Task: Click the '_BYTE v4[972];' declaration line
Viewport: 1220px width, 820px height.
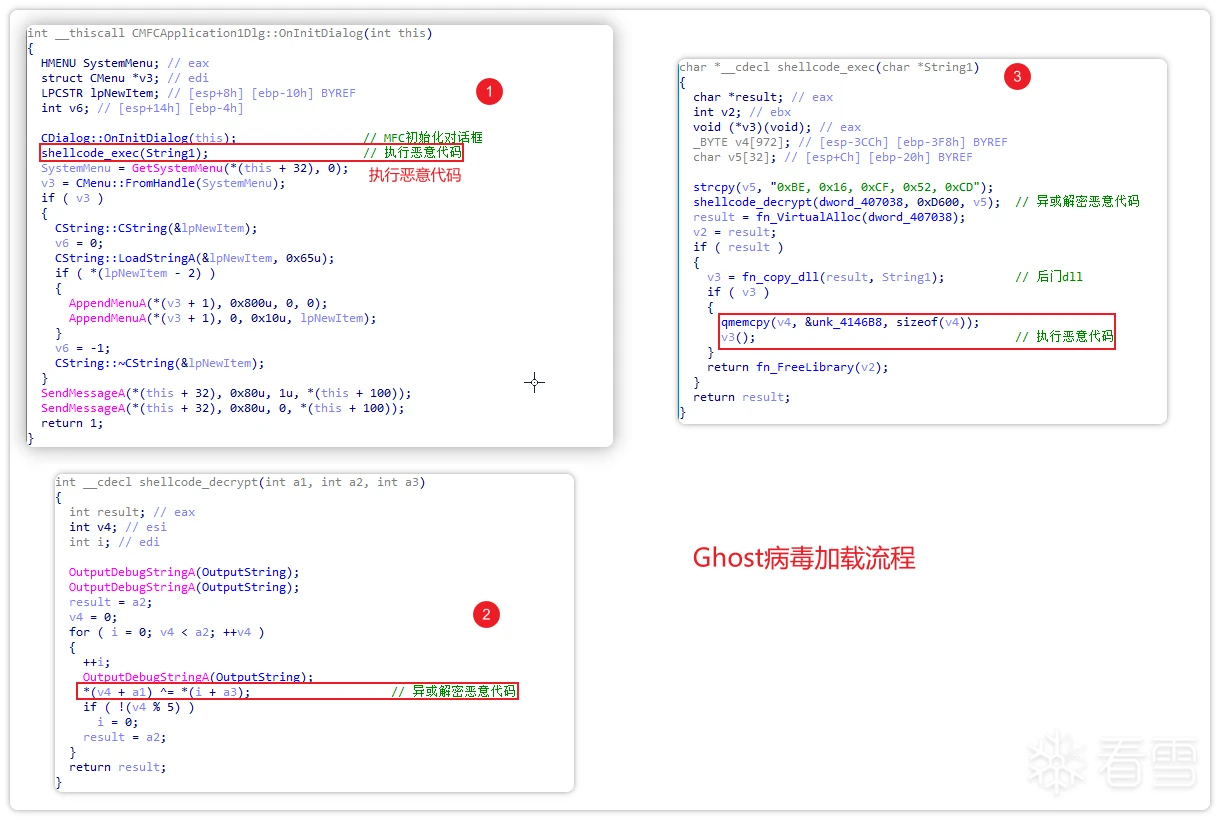Action: point(850,142)
